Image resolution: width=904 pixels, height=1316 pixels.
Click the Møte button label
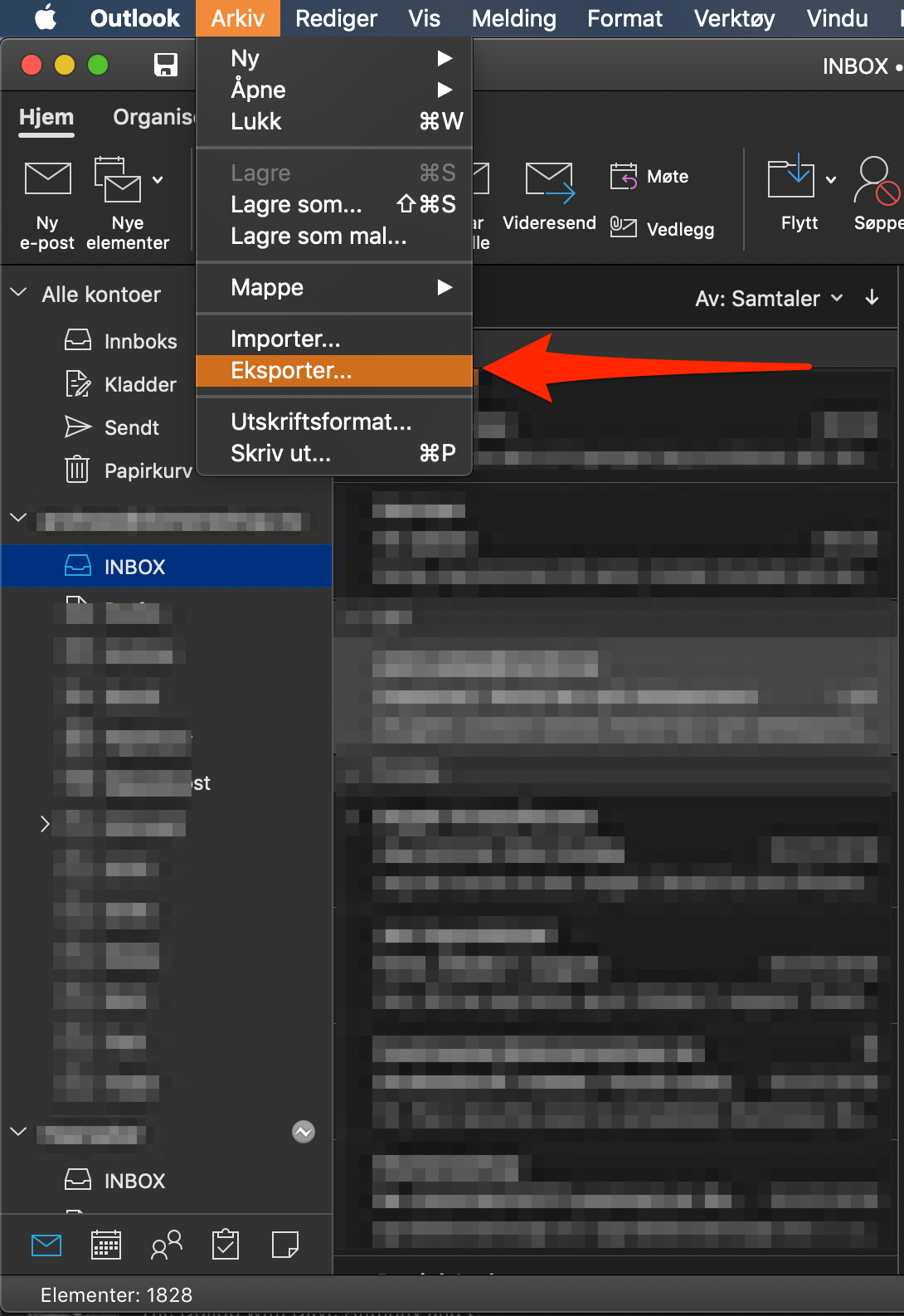coord(668,177)
